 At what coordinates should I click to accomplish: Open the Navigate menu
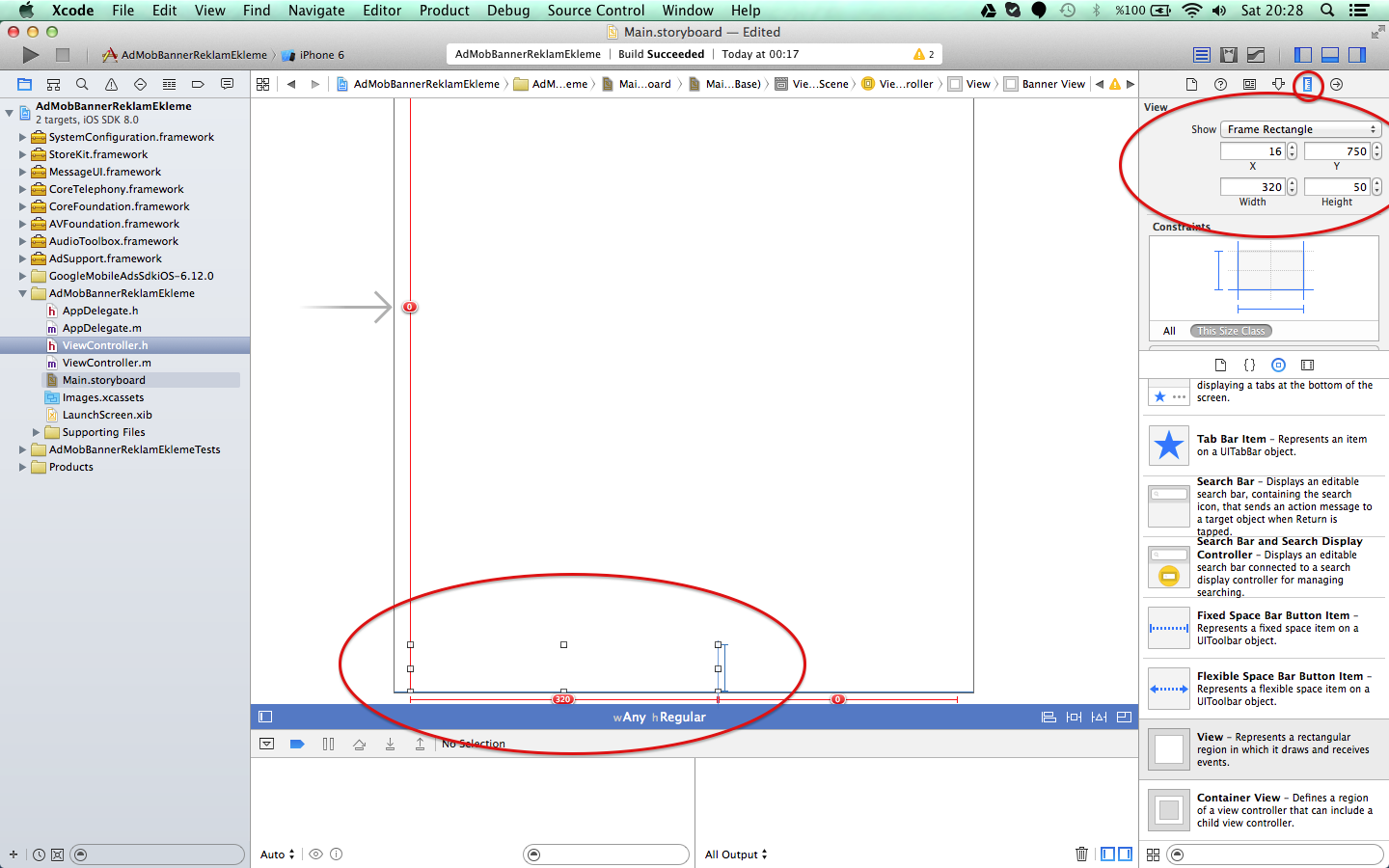pos(316,11)
